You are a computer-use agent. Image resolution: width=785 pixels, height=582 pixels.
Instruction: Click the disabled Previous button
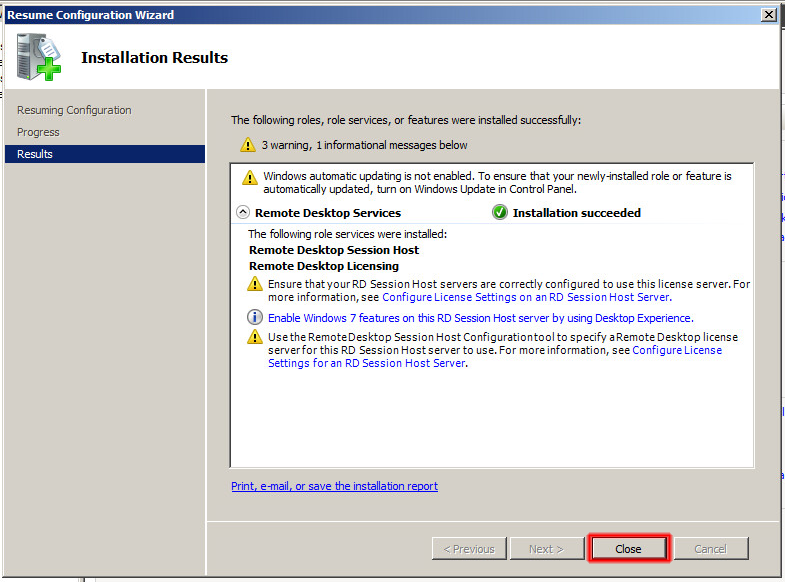click(469, 549)
